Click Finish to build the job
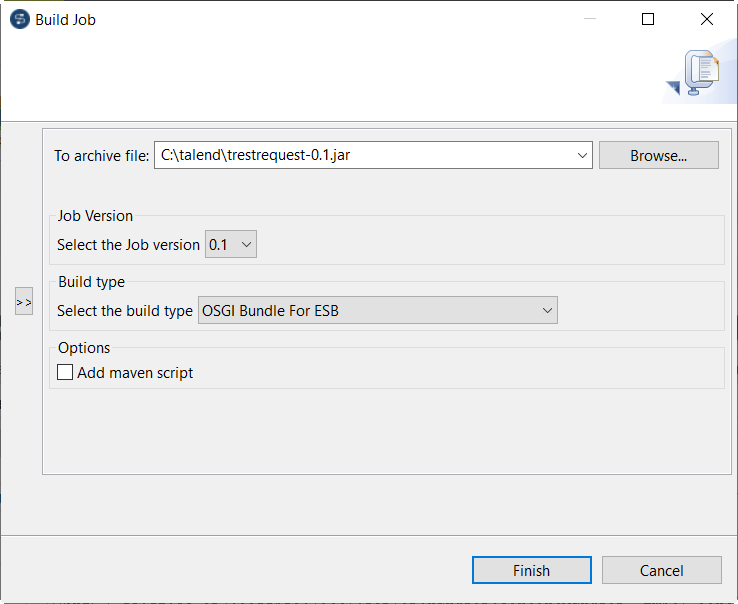 pyautogui.click(x=531, y=570)
